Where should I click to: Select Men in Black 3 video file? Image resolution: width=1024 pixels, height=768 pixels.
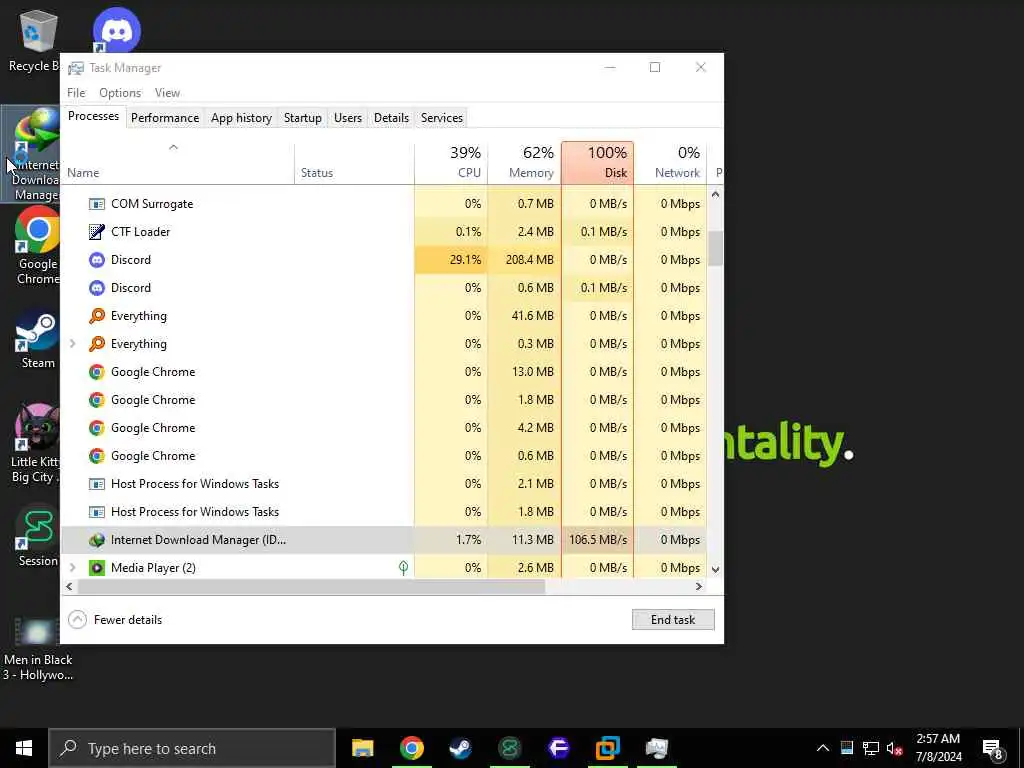coord(37,649)
